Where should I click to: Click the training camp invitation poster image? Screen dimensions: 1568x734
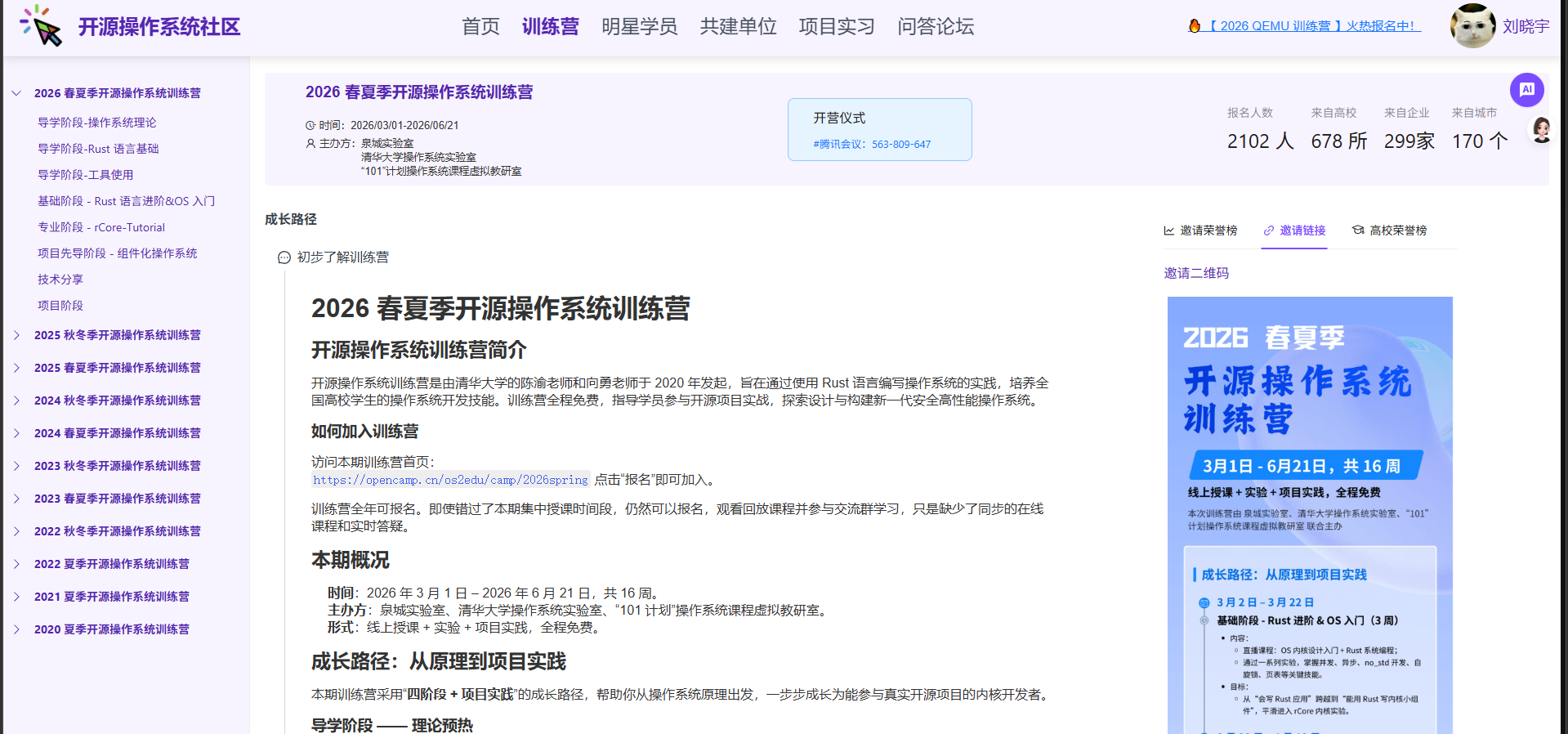(x=1310, y=515)
